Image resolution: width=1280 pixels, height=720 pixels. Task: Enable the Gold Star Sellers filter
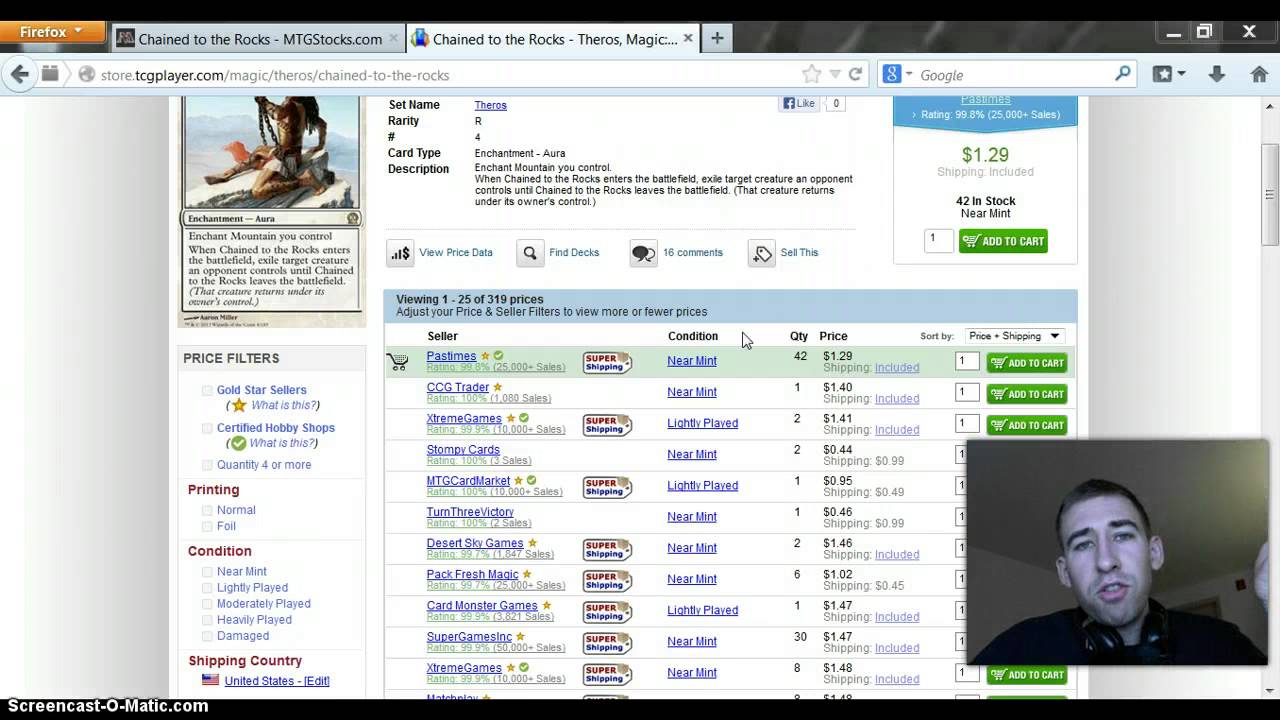[x=207, y=391]
